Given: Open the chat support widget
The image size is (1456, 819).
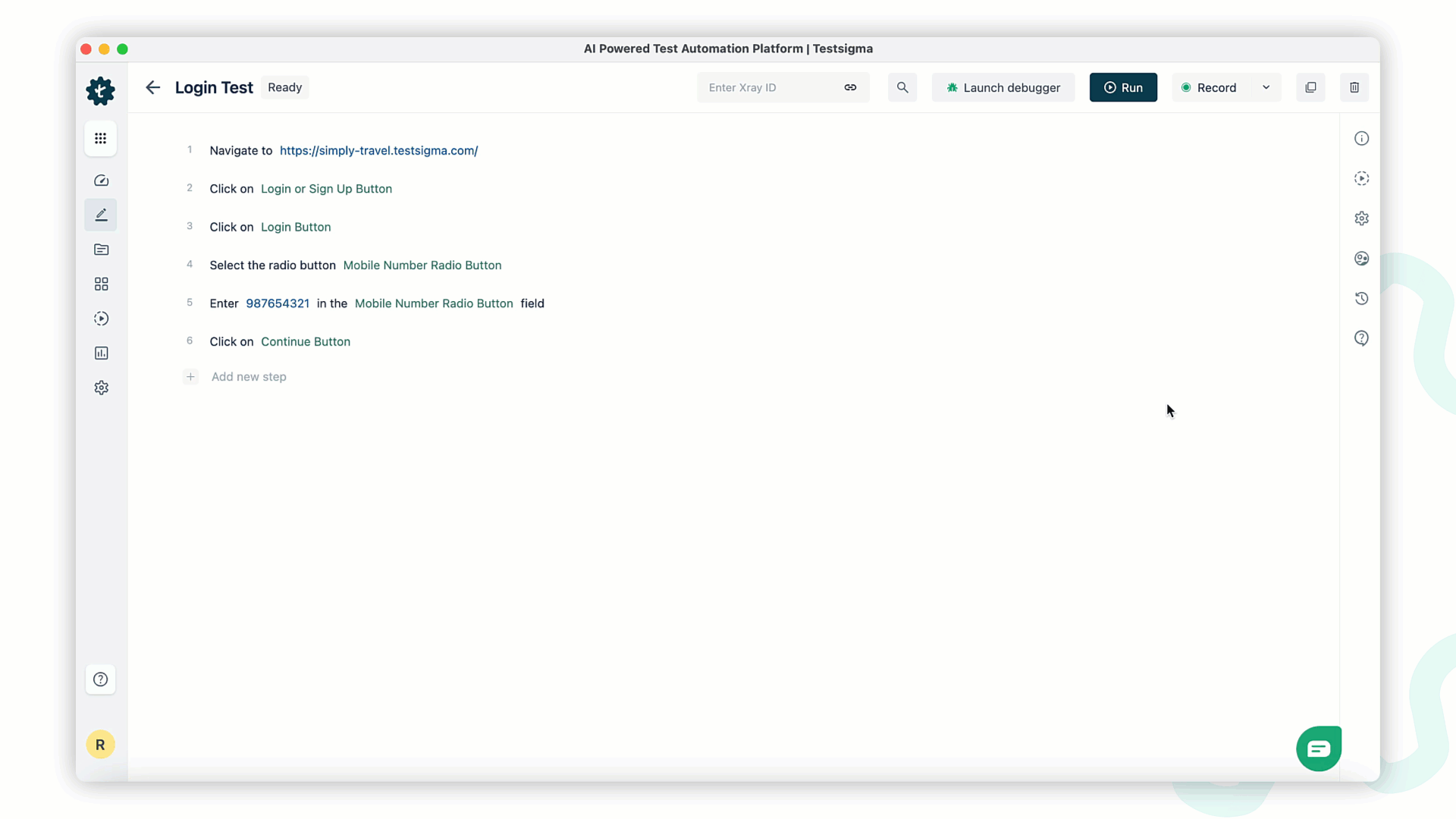Looking at the screenshot, I should pos(1319,748).
